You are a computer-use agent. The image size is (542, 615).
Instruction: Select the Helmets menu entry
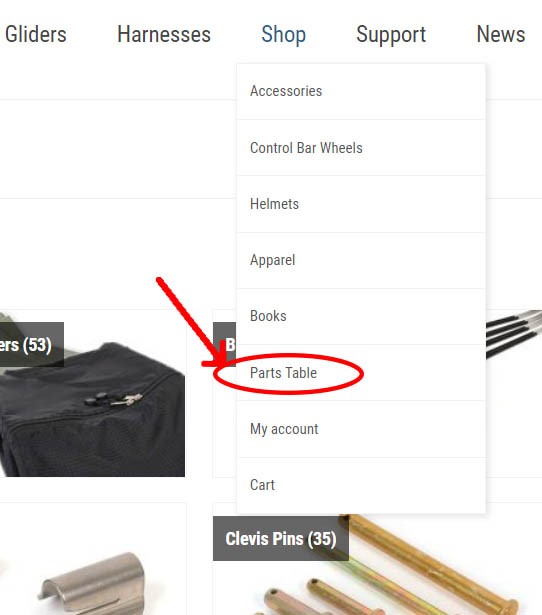(x=361, y=204)
